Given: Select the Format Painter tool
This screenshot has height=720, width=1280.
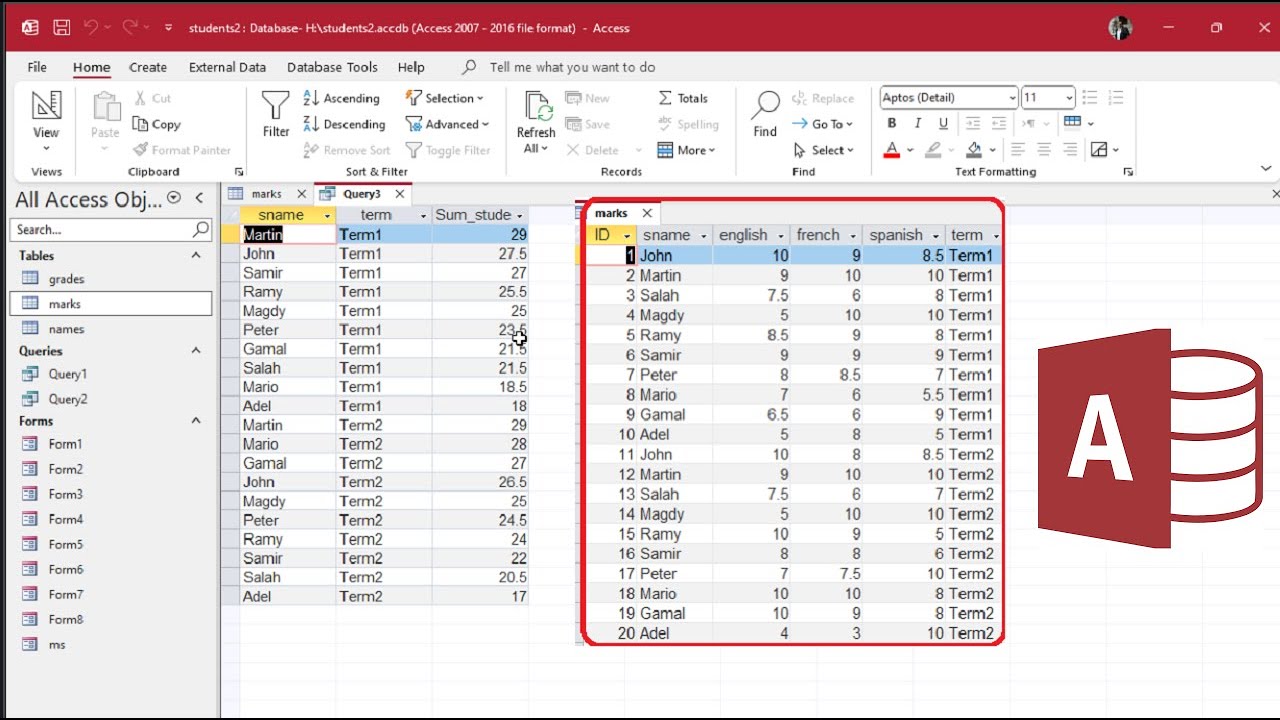Looking at the screenshot, I should tap(181, 150).
